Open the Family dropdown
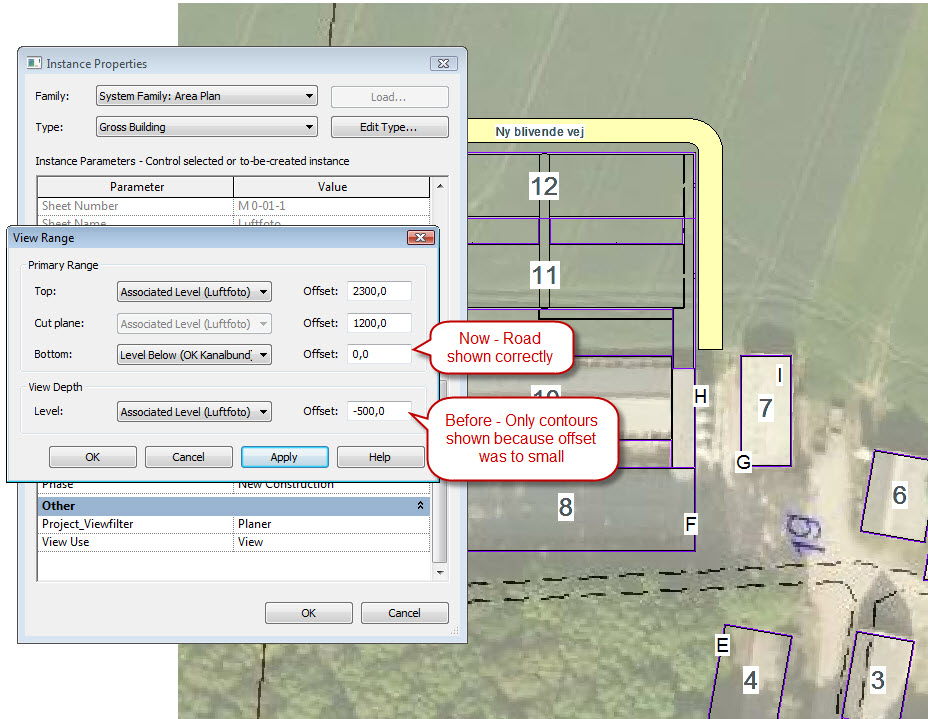The height and width of the screenshot is (719, 928). coord(309,97)
